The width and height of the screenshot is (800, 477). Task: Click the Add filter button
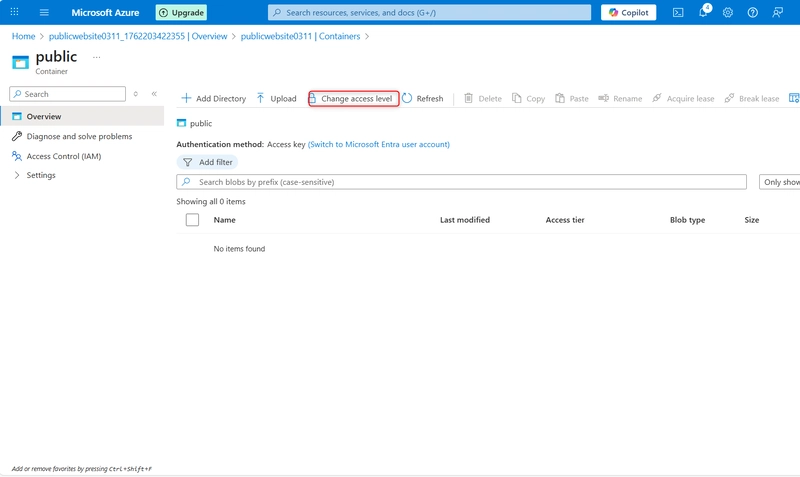tap(207, 162)
